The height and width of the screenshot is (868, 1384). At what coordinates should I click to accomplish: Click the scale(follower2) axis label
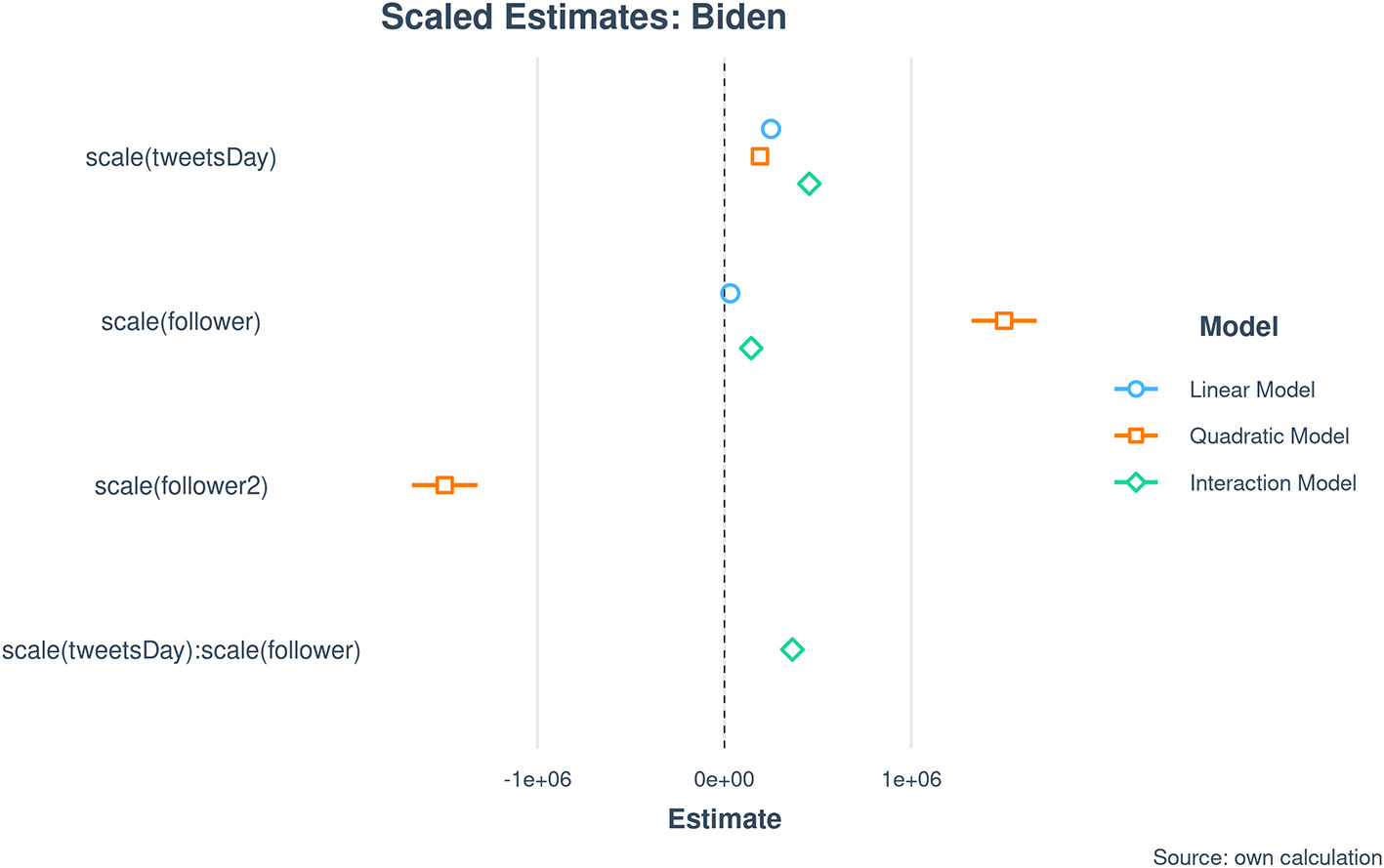pyautogui.click(x=181, y=486)
